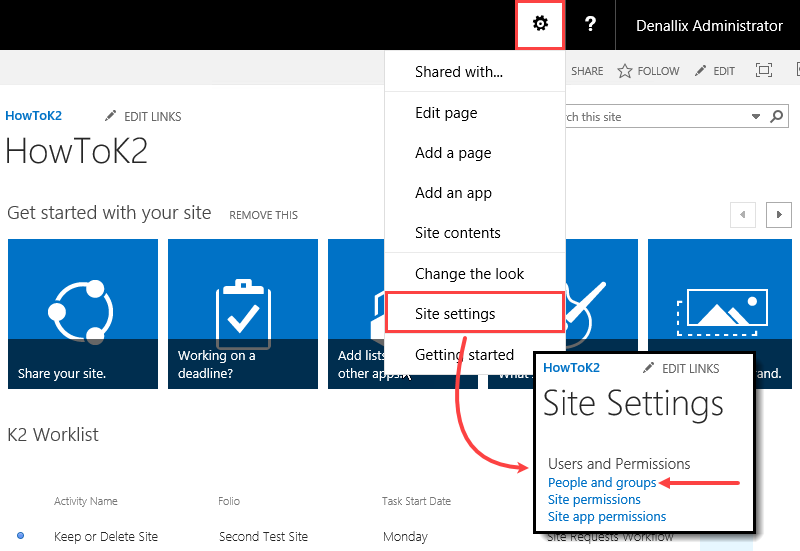Open the help question mark

(x=590, y=24)
